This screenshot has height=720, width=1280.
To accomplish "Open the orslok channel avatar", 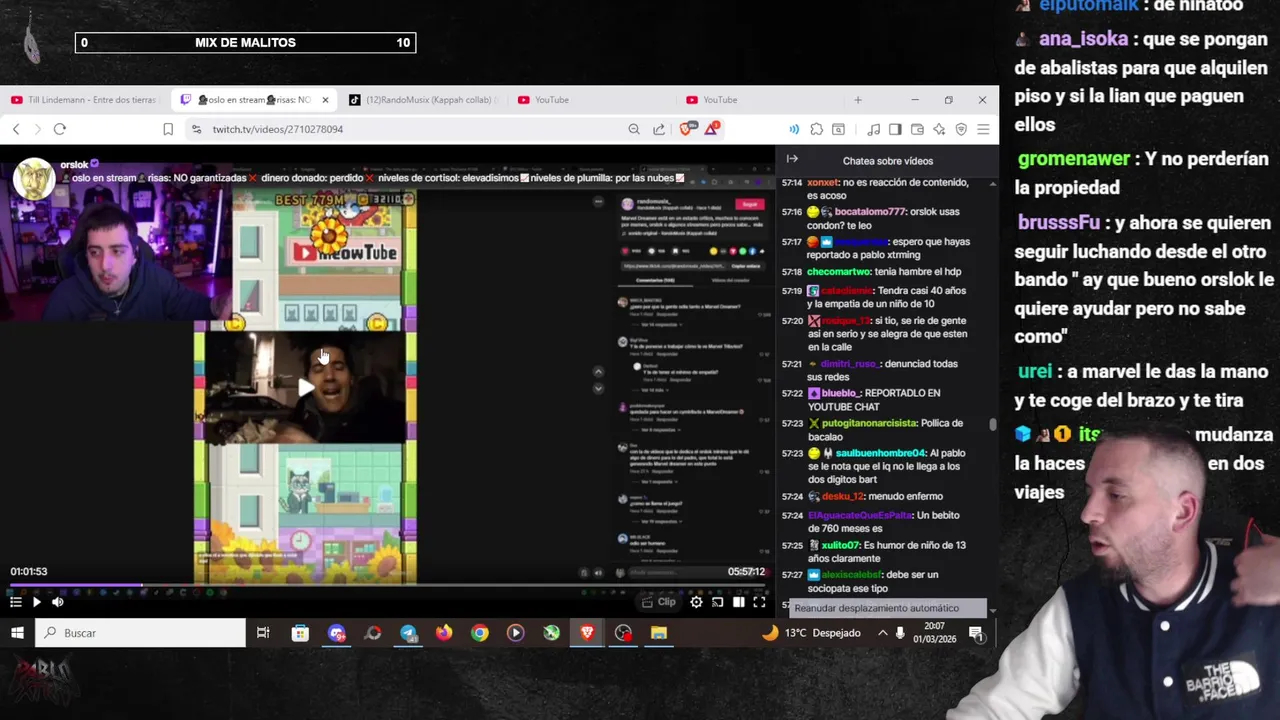I will click(x=33, y=179).
